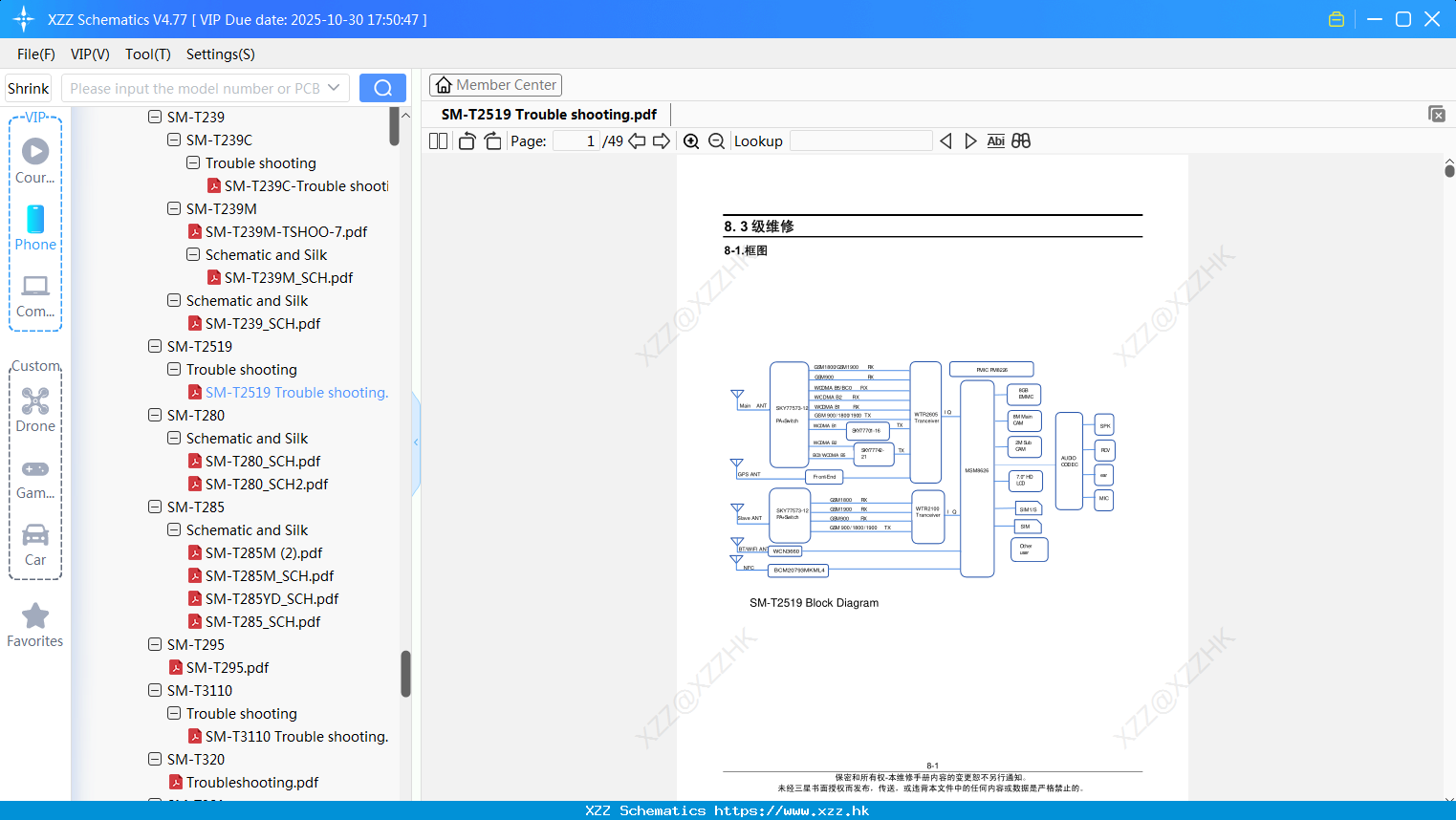Click the page number field
Image resolution: width=1456 pixels, height=820 pixels.
pyautogui.click(x=576, y=140)
